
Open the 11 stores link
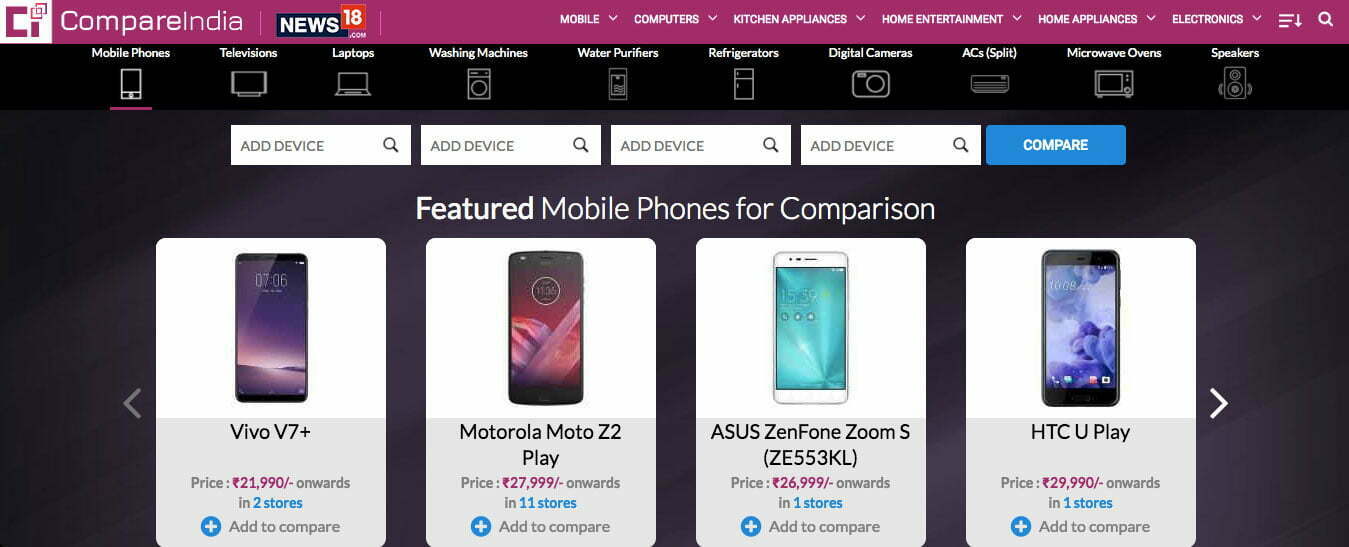(x=547, y=503)
